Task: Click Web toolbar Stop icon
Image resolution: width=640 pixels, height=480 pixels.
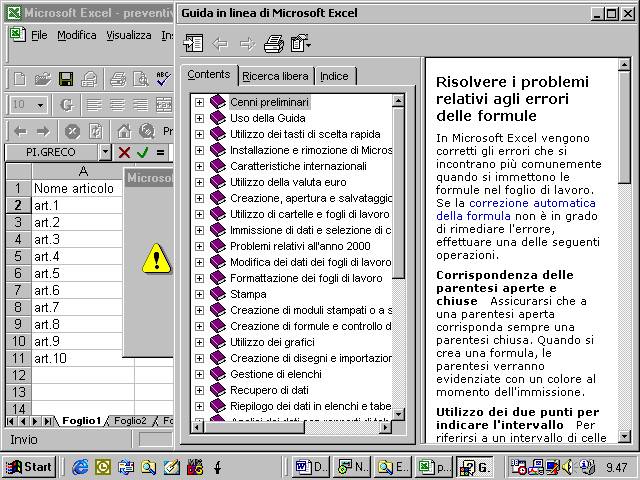Action: pos(72,131)
